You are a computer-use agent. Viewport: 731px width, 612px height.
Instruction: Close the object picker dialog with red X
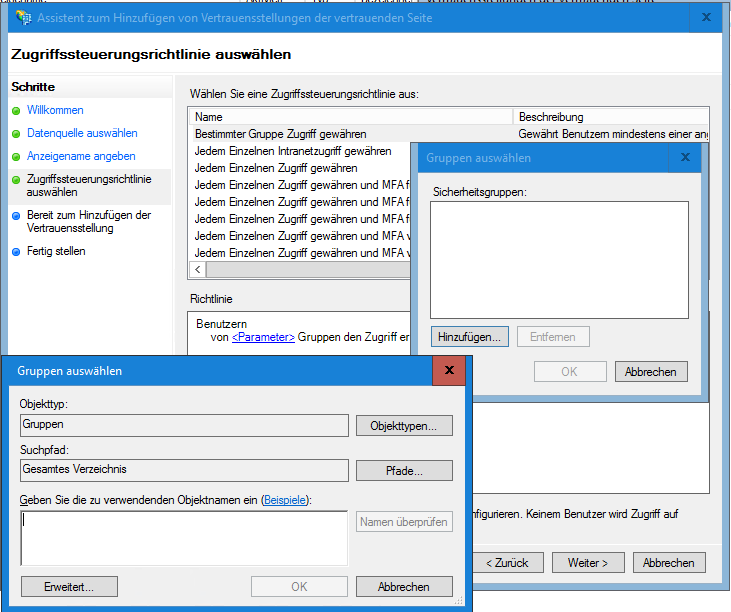pyautogui.click(x=449, y=371)
